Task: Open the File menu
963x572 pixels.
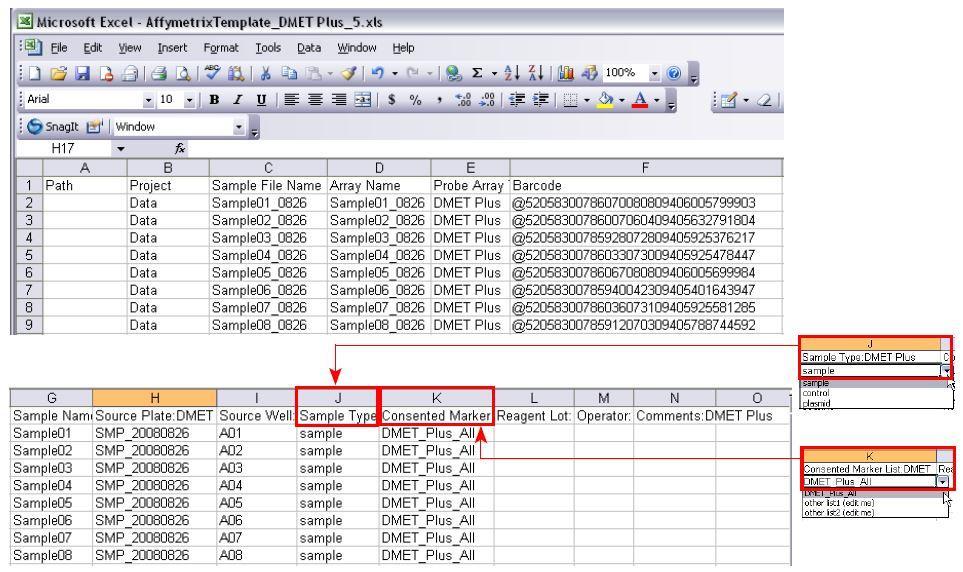Action: pyautogui.click(x=59, y=48)
